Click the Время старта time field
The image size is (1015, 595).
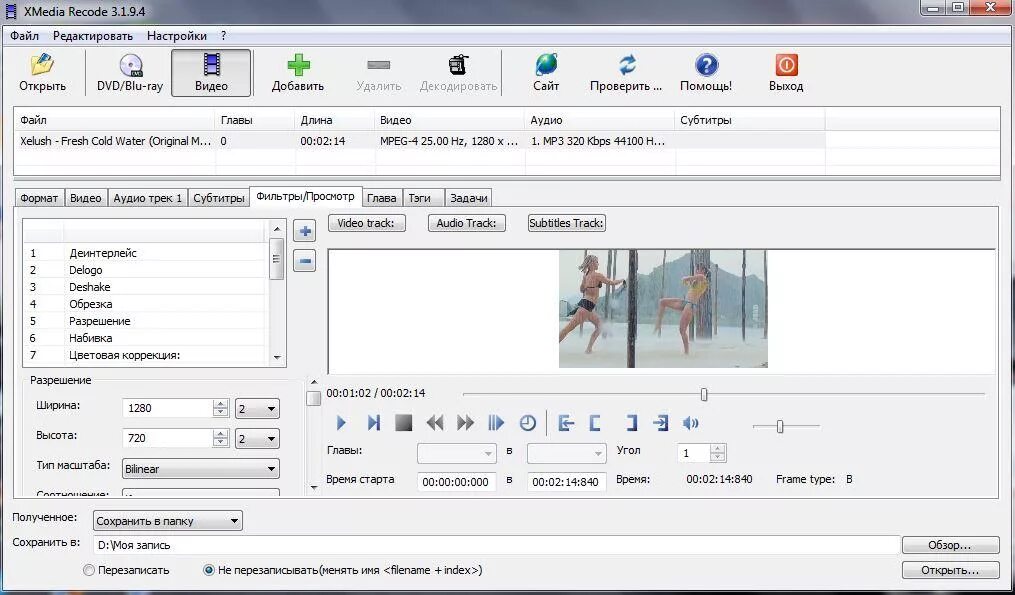click(456, 482)
